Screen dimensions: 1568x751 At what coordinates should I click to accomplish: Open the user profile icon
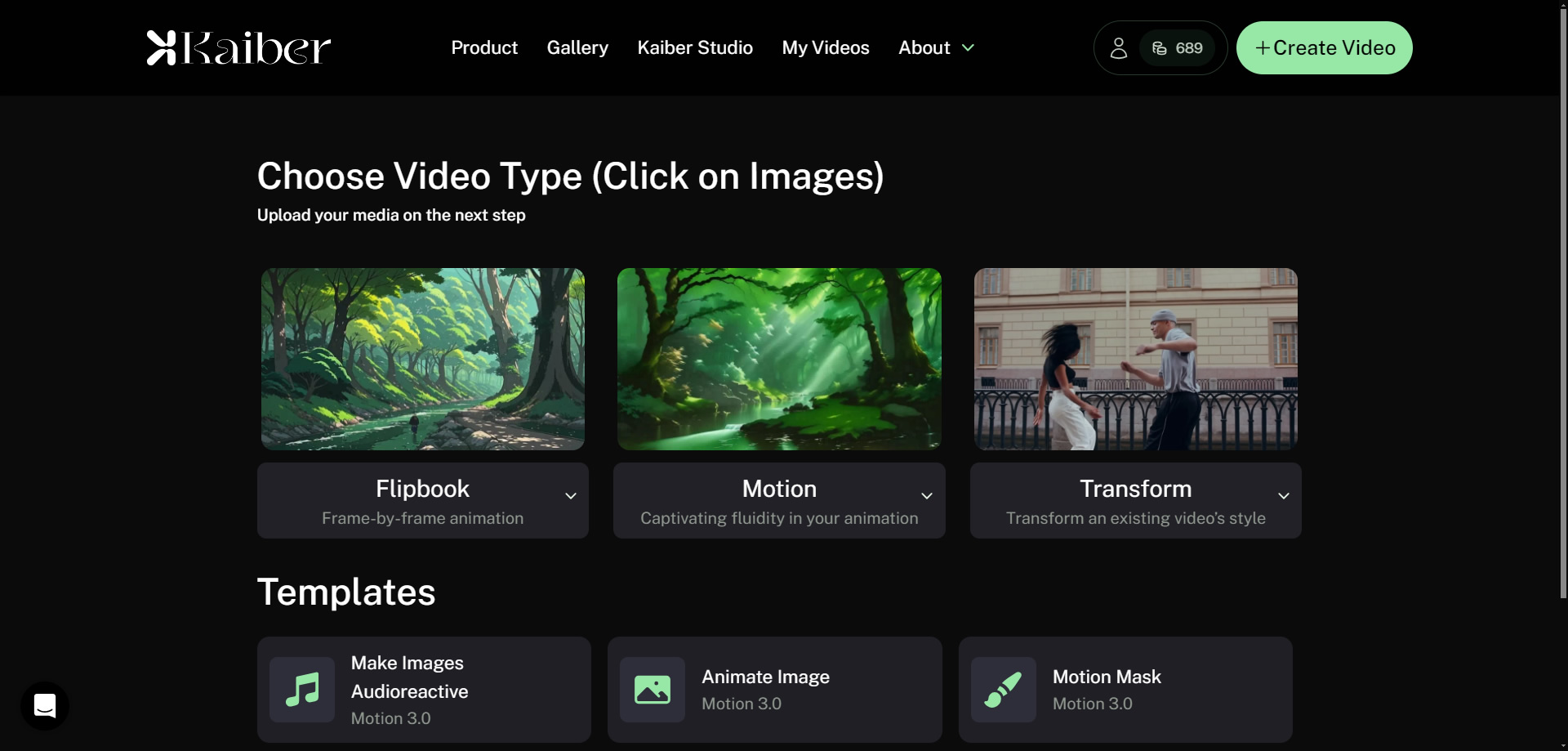click(1118, 48)
